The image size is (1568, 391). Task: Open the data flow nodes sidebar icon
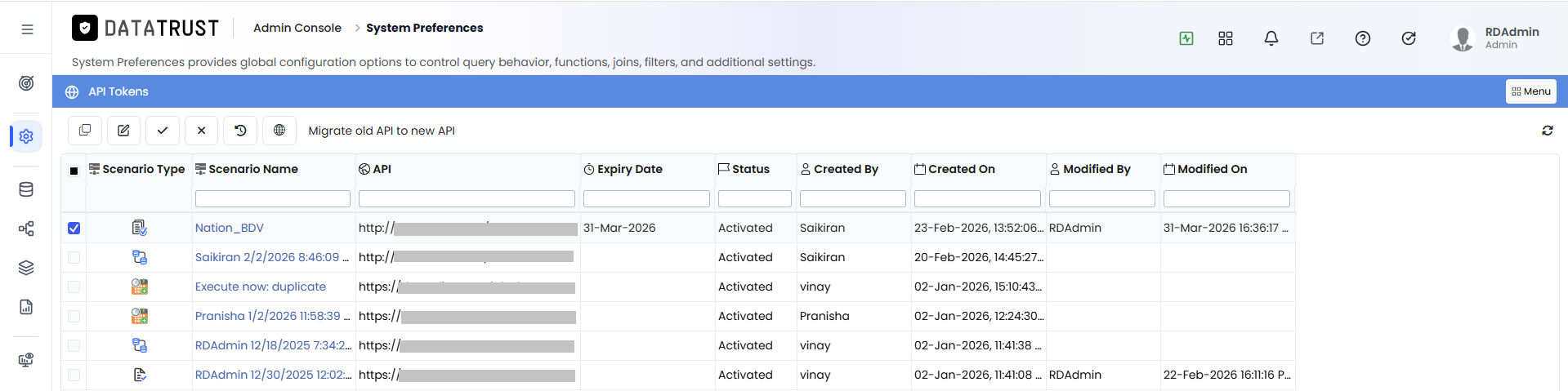pyautogui.click(x=26, y=229)
